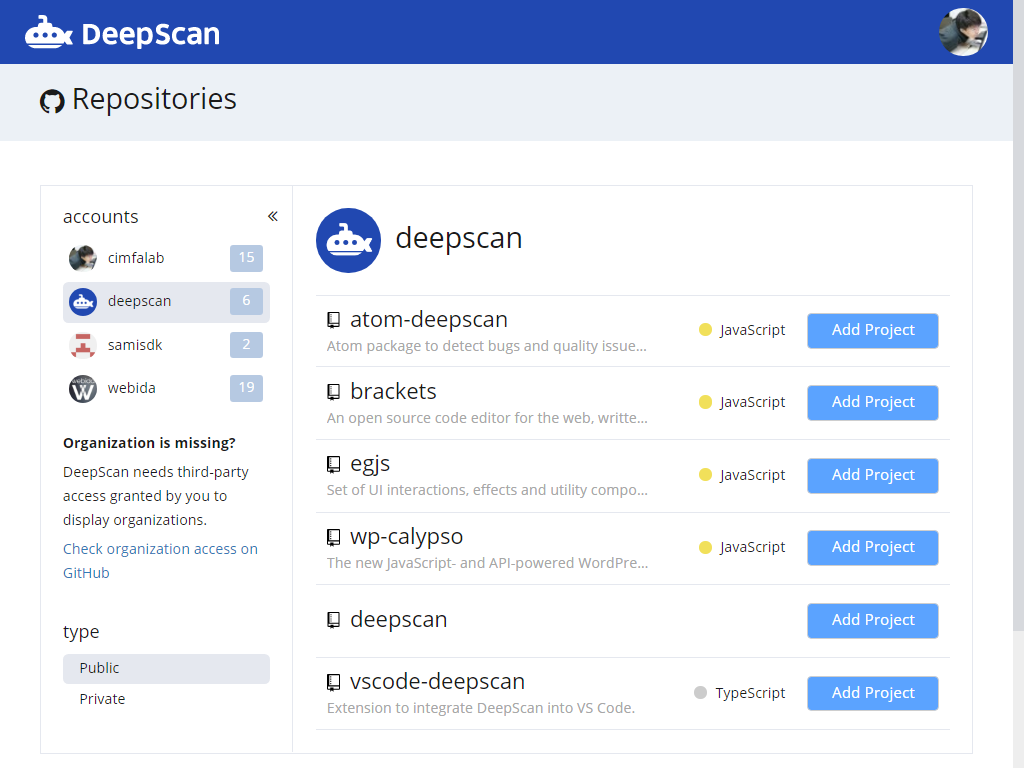Add Project for deepscan repository

coord(872,620)
